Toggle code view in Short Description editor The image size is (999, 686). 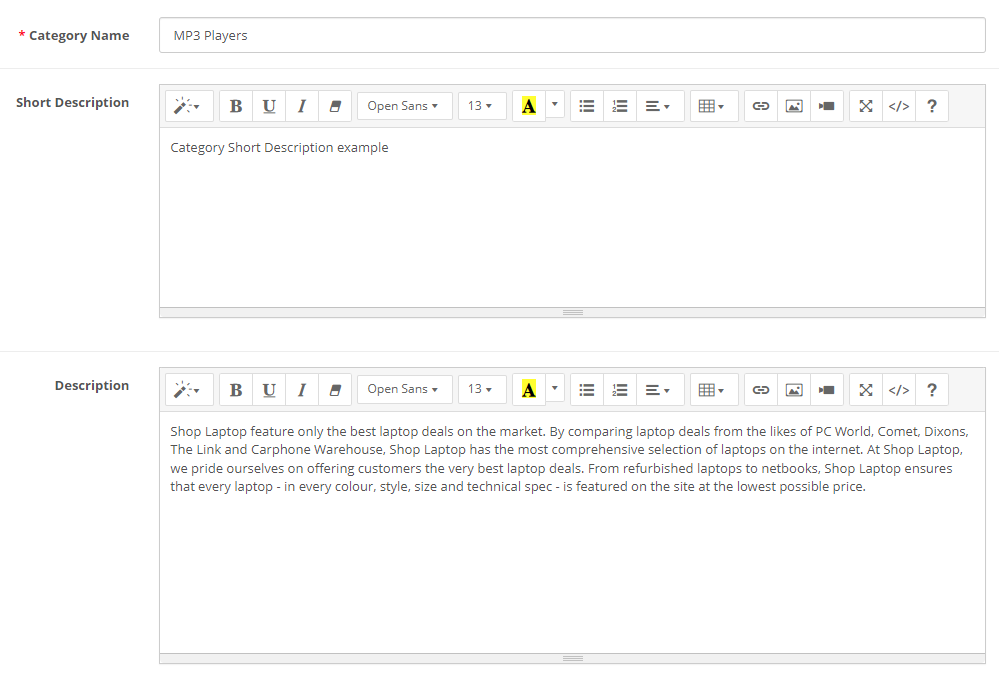(899, 106)
